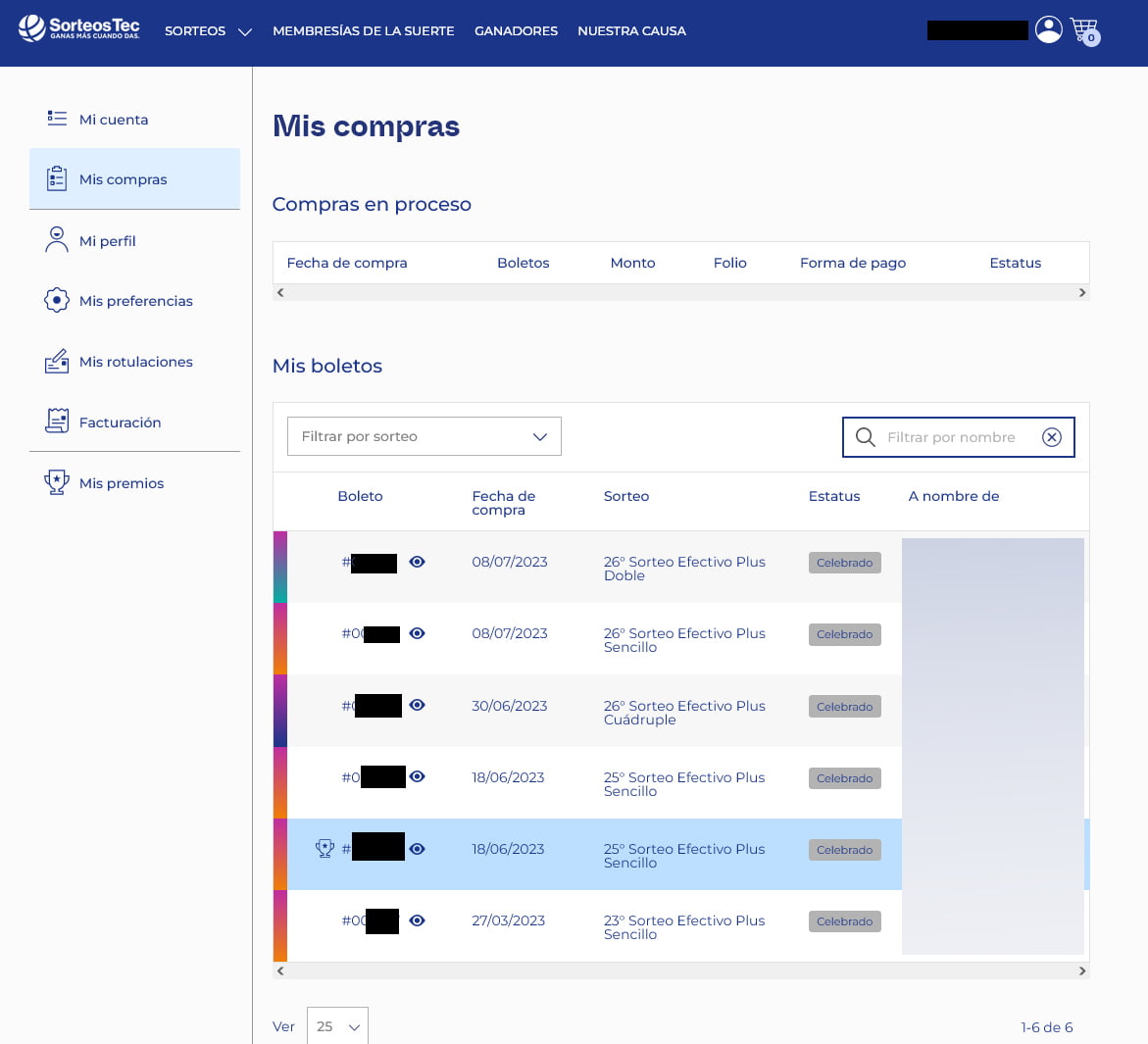Click the 26° Sorteo Efectivo Plus Sencillo link
This screenshot has height=1044, width=1148.
coord(683,640)
